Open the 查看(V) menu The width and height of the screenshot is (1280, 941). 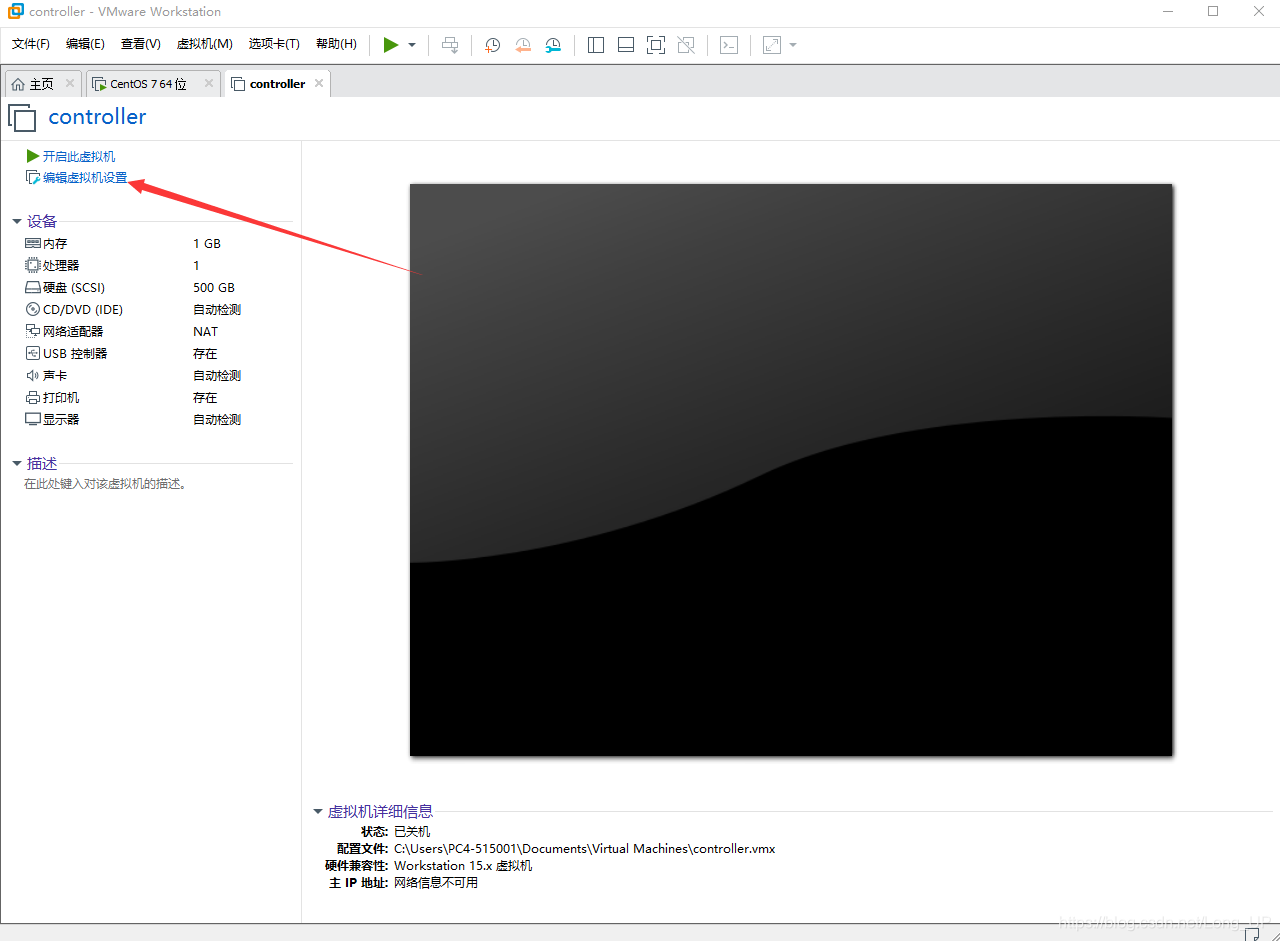[x=141, y=44]
